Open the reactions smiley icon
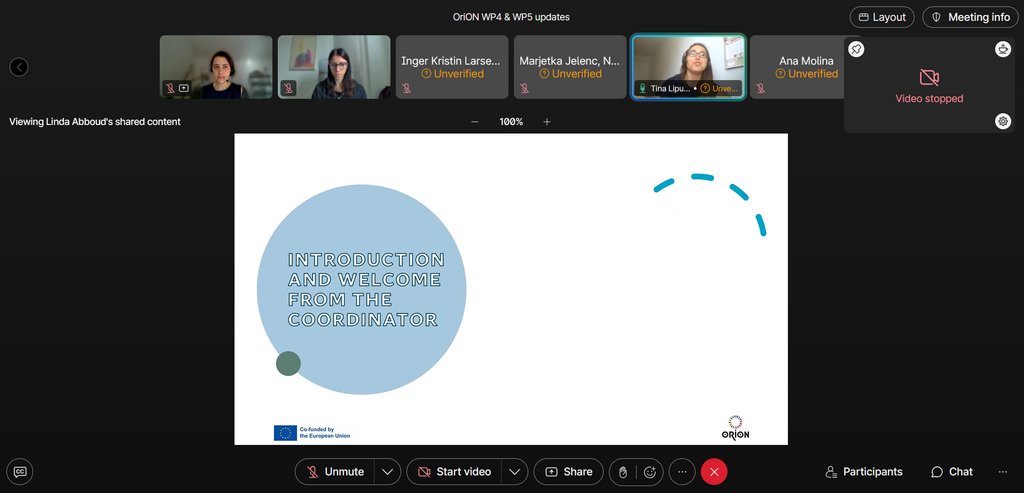 651,472
